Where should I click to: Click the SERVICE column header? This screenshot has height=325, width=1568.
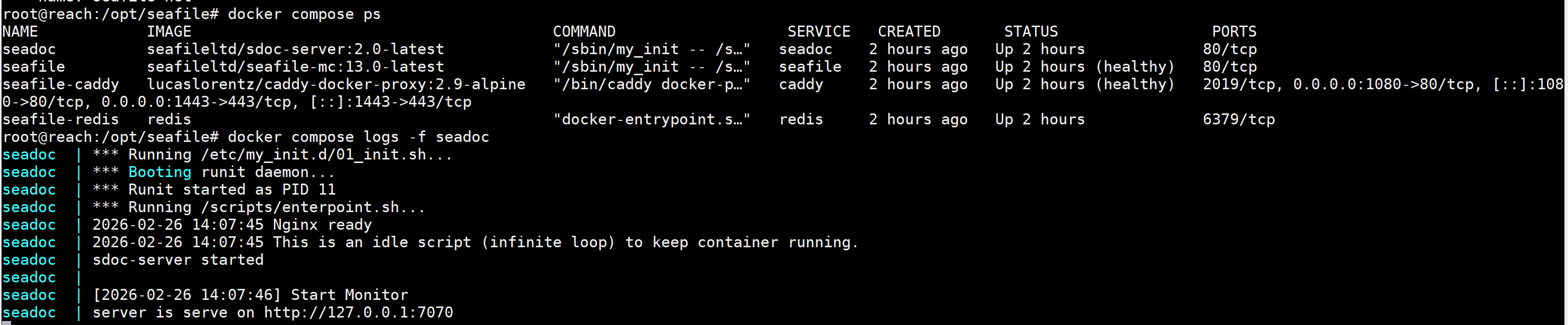click(818, 32)
